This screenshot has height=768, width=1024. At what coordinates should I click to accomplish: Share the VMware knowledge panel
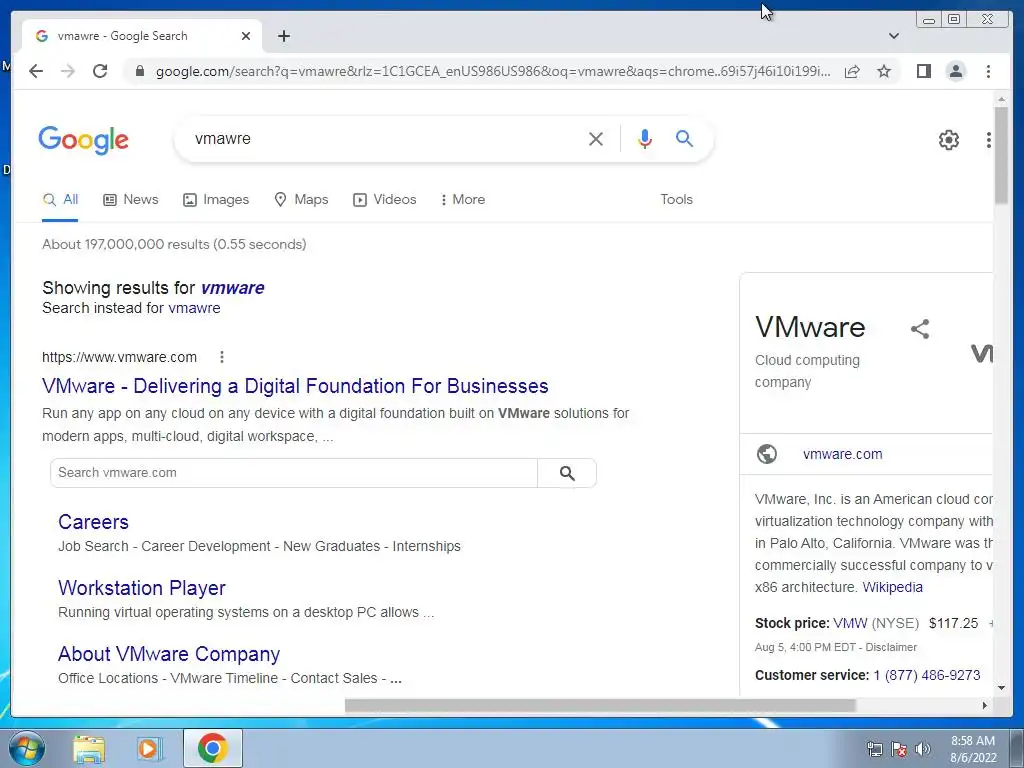pos(920,328)
